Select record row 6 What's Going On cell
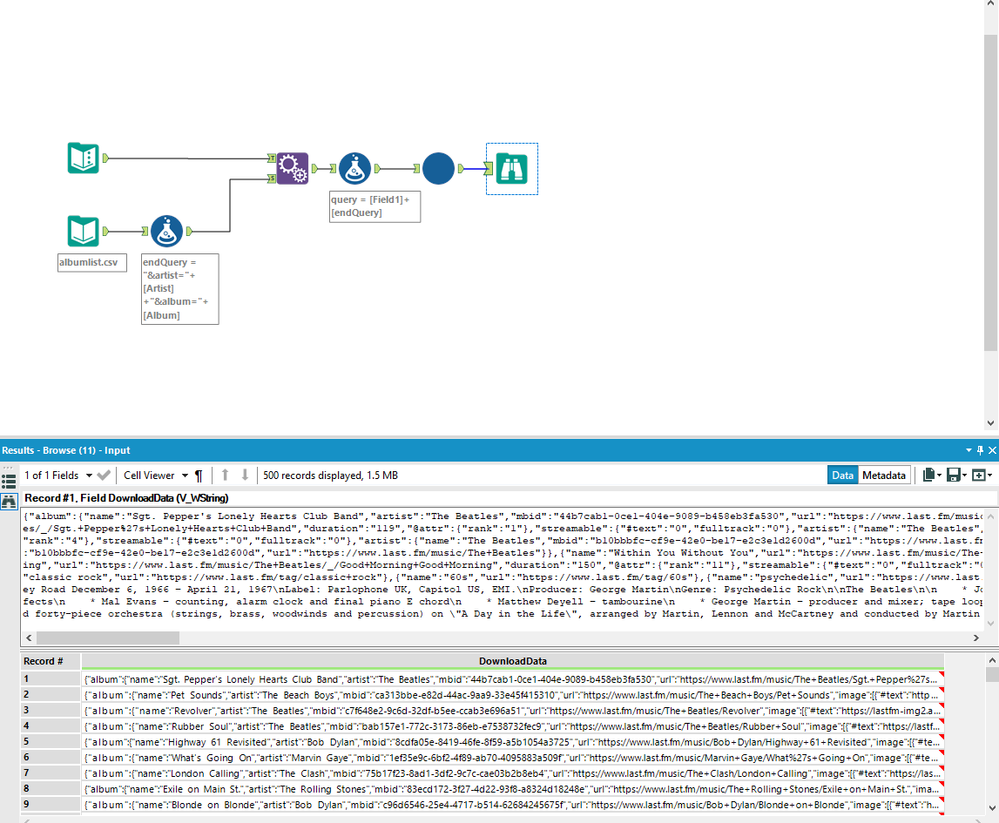The height and width of the screenshot is (823, 999). pos(512,757)
